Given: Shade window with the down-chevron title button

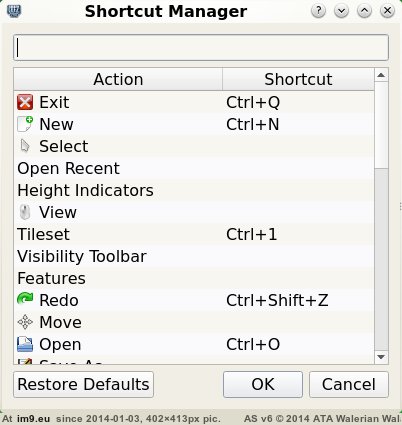Looking at the screenshot, I should click(x=341, y=11).
